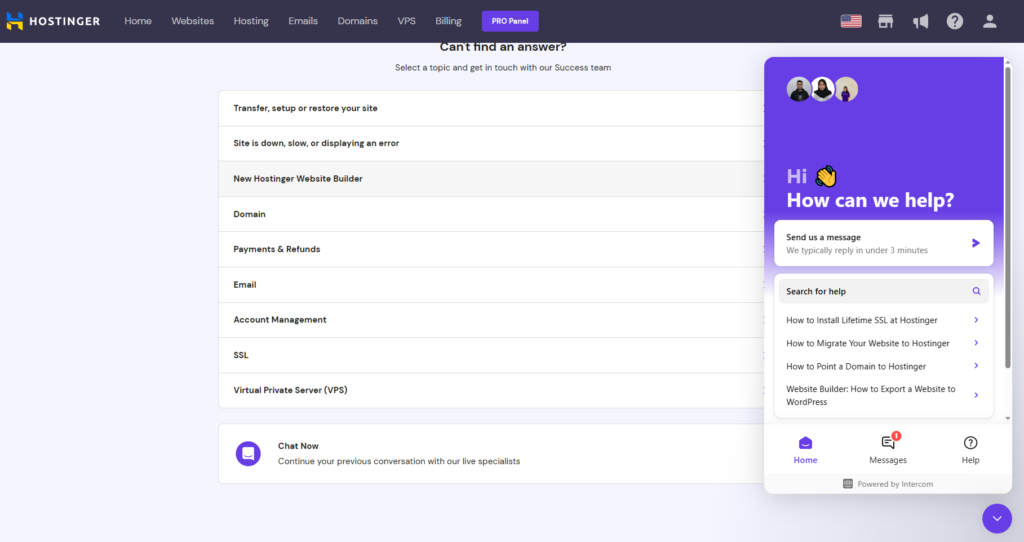Viewport: 1024px width, 542px height.
Task: Click the Hostinger logo
Action: click(x=53, y=21)
